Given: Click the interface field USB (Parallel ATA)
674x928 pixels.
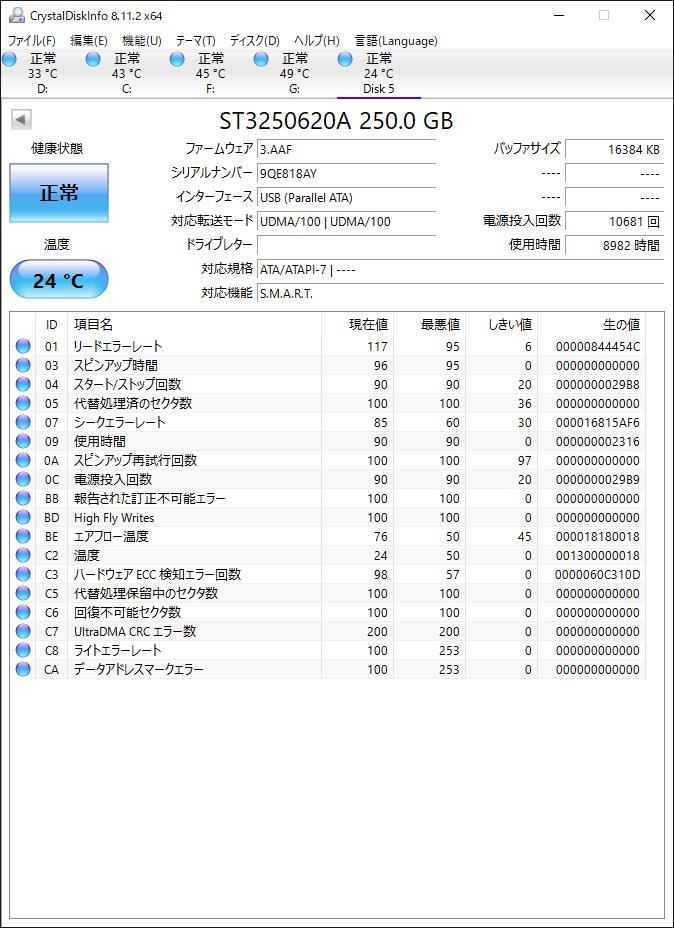Looking at the screenshot, I should [x=347, y=197].
